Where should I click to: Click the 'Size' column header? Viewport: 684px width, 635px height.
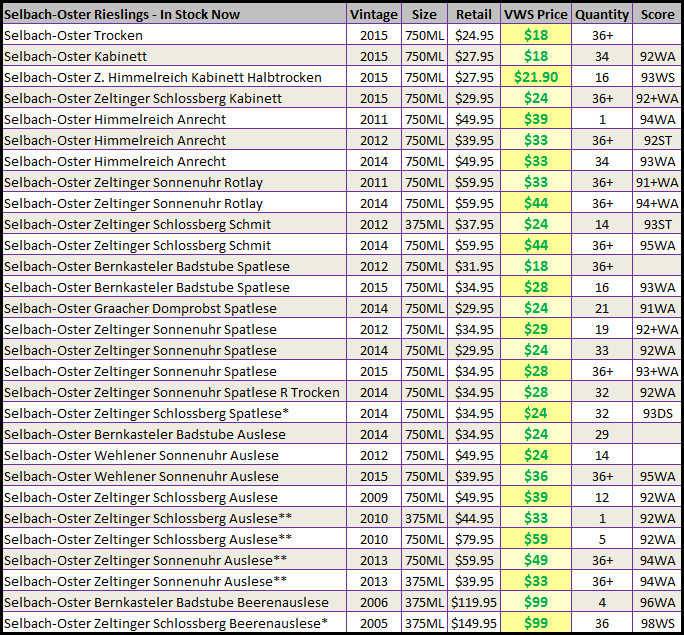pos(424,14)
